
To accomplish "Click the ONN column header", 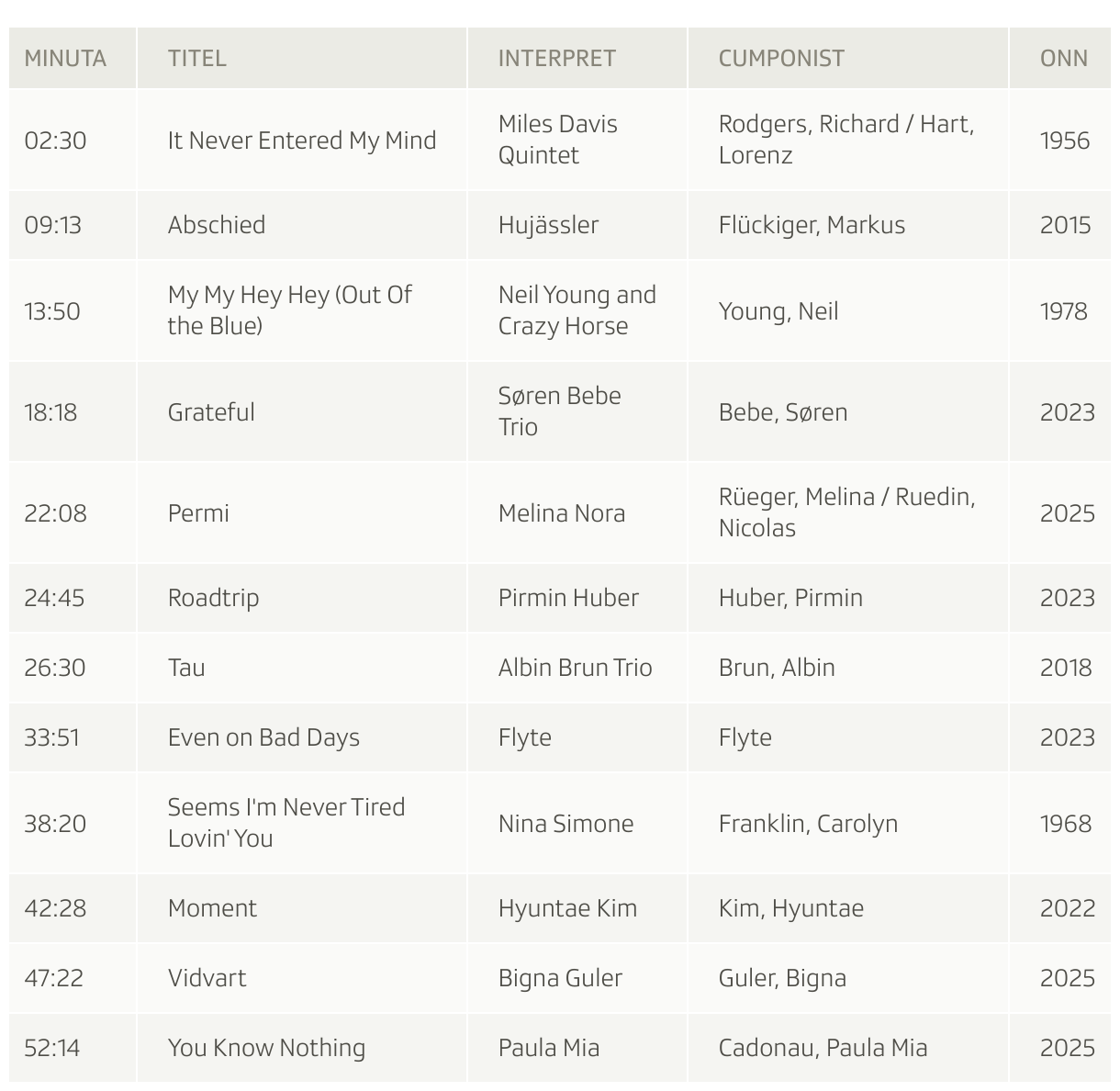I will click(x=1063, y=58).
